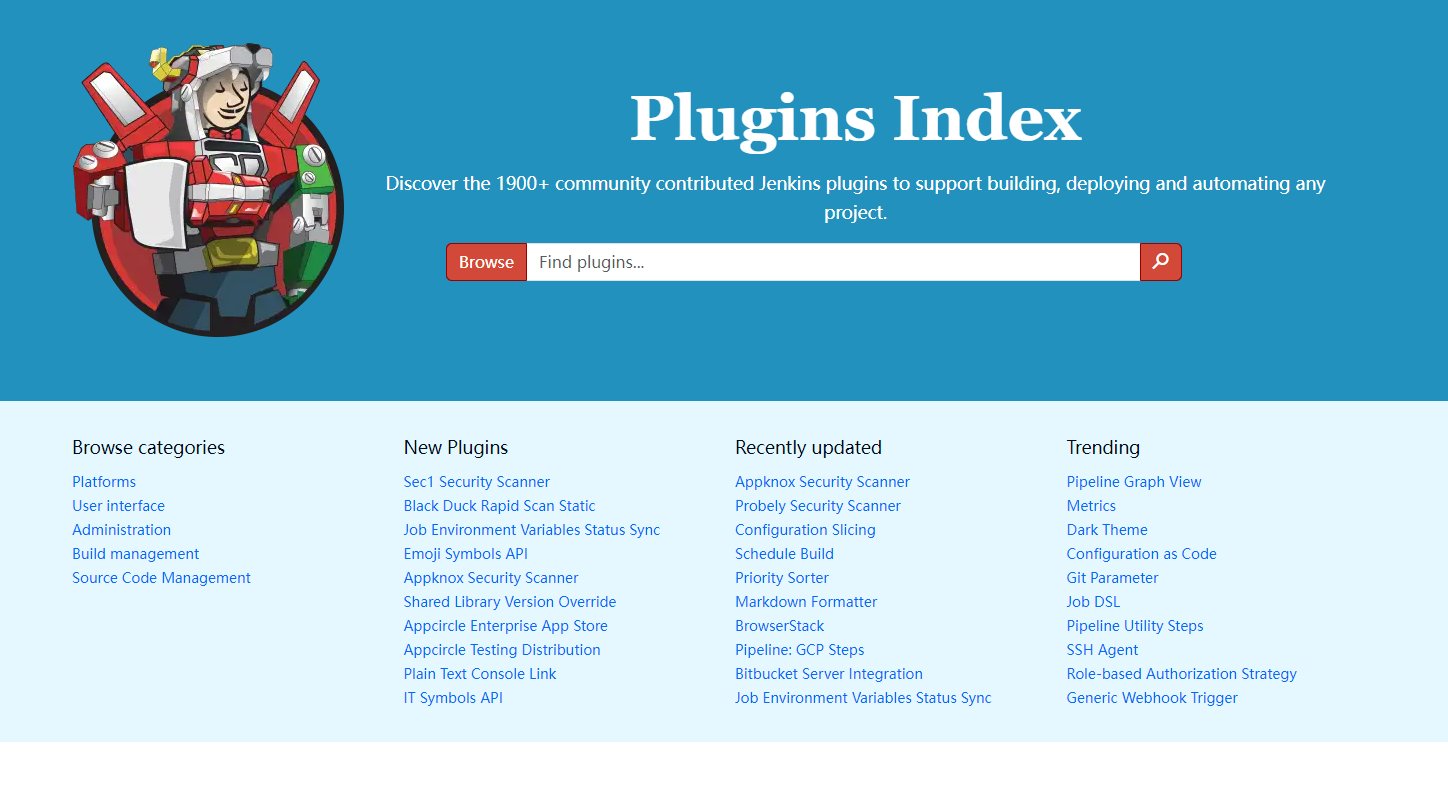
Task: Open Job Environment Variables Status Sync under Recently updated
Action: (863, 698)
